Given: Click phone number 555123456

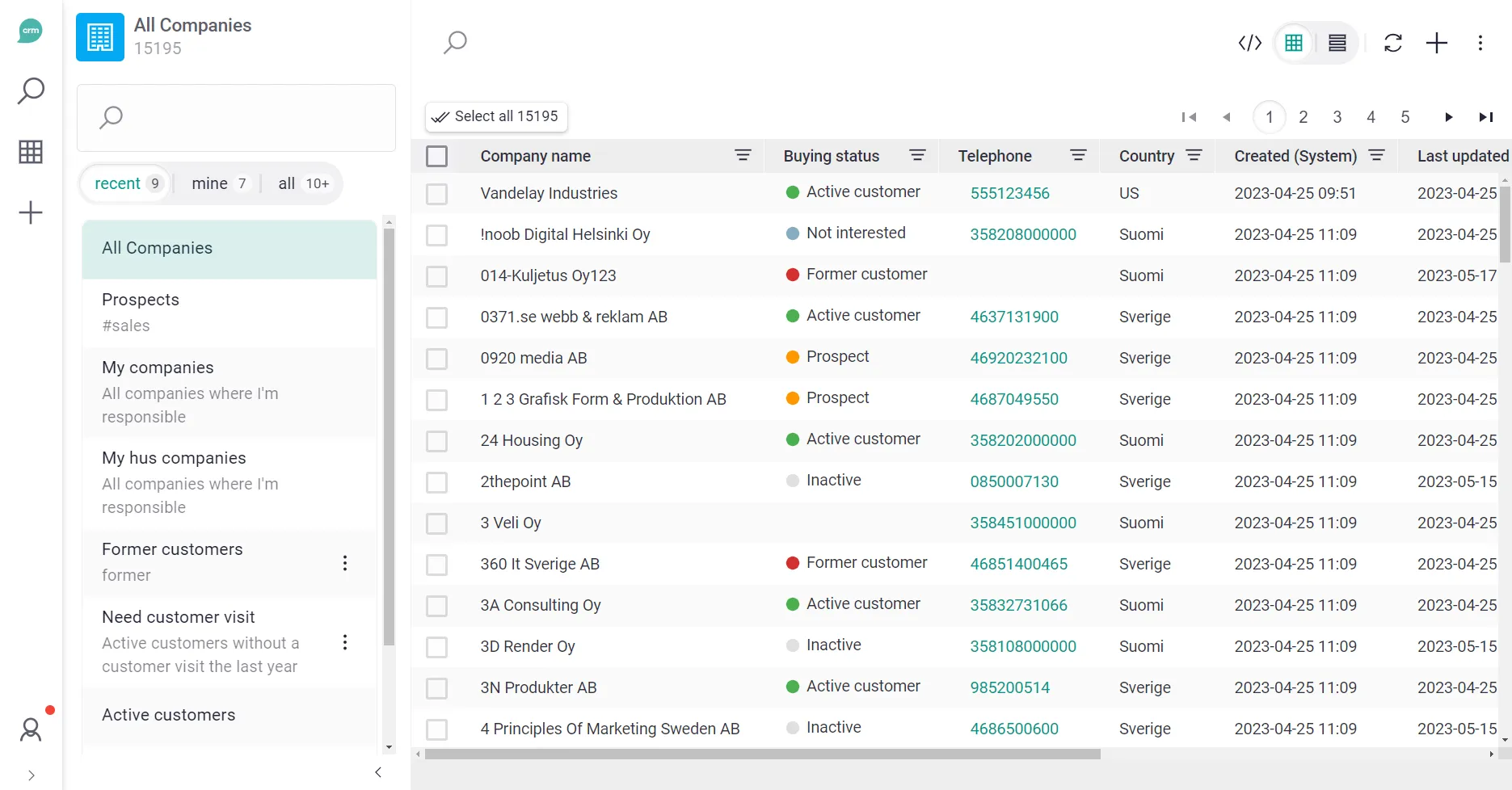Looking at the screenshot, I should [1009, 194].
